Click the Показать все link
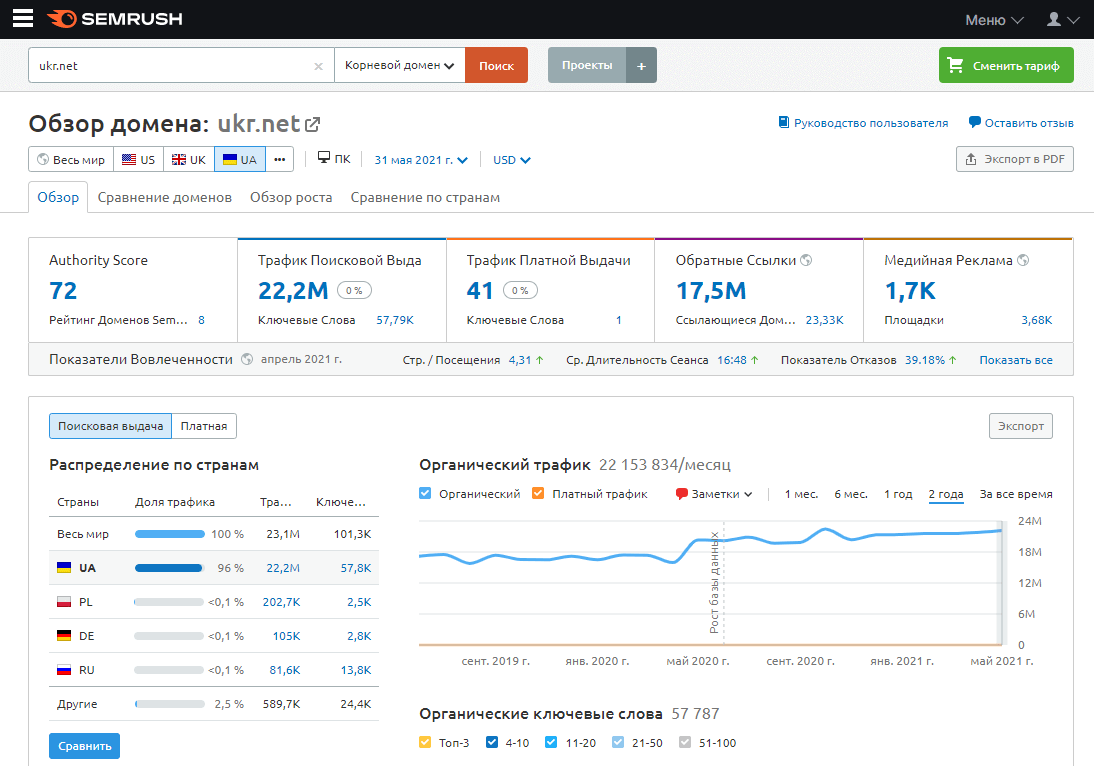 [x=1016, y=360]
